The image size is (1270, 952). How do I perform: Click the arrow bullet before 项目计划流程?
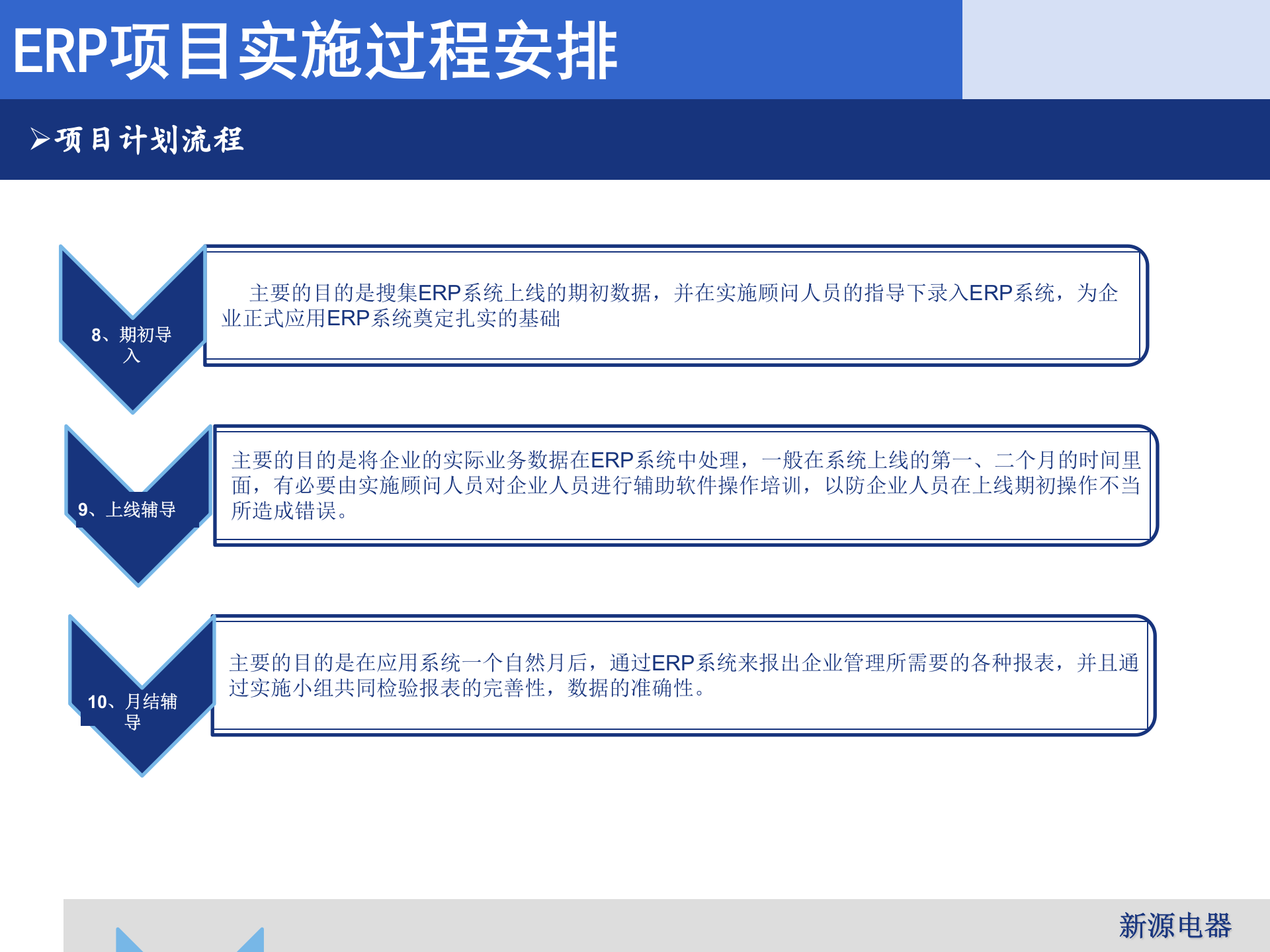click(38, 137)
